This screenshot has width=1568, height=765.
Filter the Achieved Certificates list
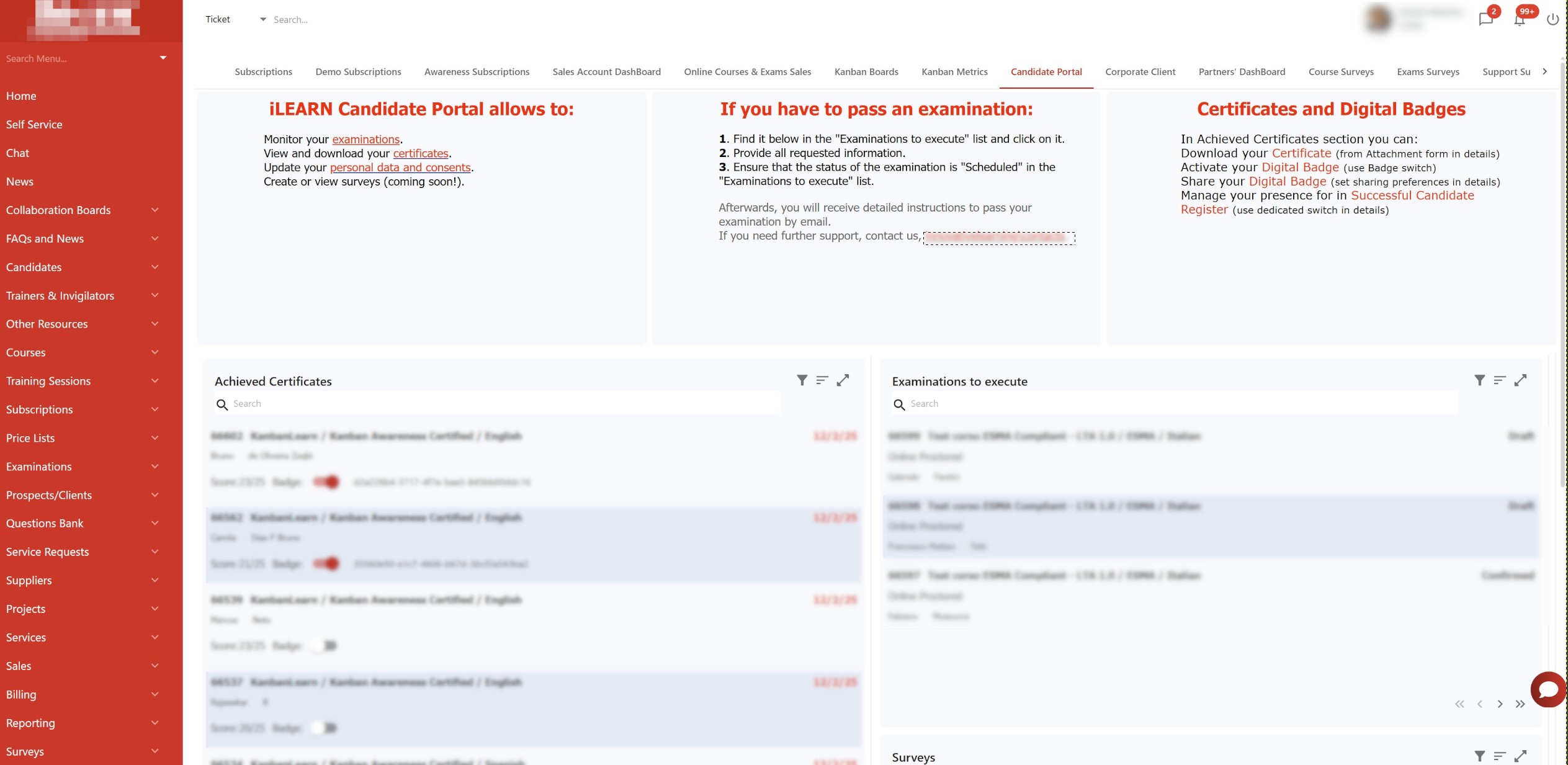pos(802,380)
